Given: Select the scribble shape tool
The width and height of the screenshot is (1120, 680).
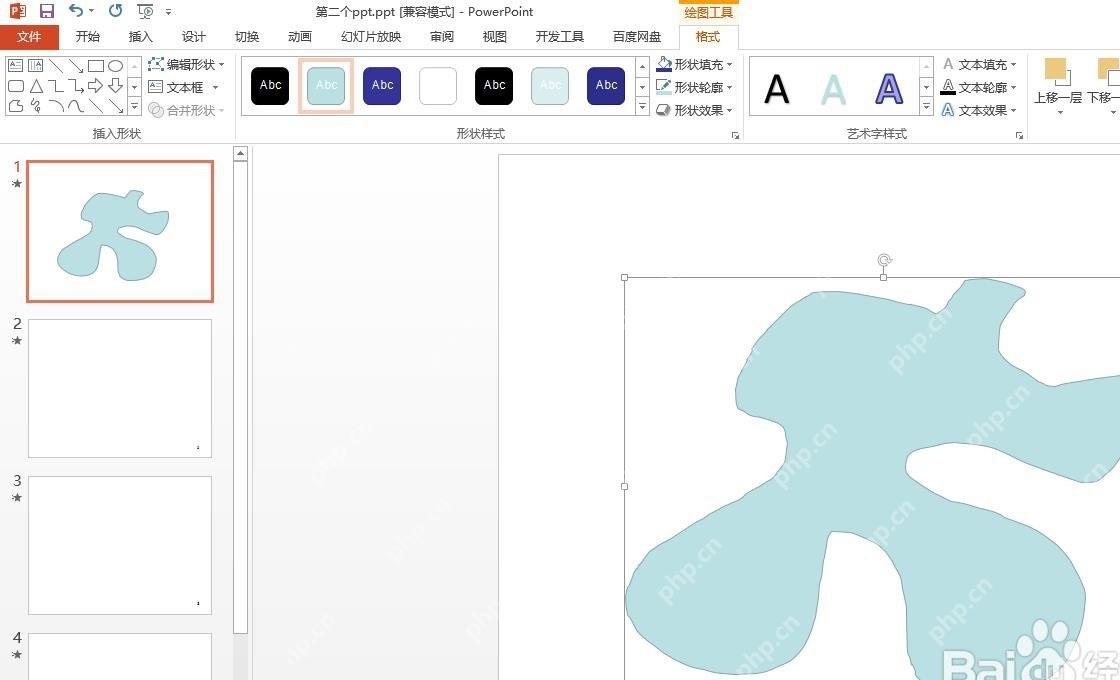Looking at the screenshot, I should (36, 106).
